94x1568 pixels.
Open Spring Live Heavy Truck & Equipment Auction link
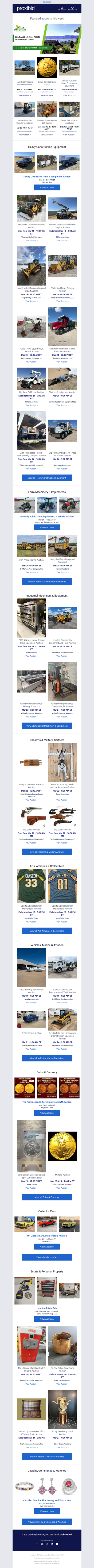tap(47, 177)
